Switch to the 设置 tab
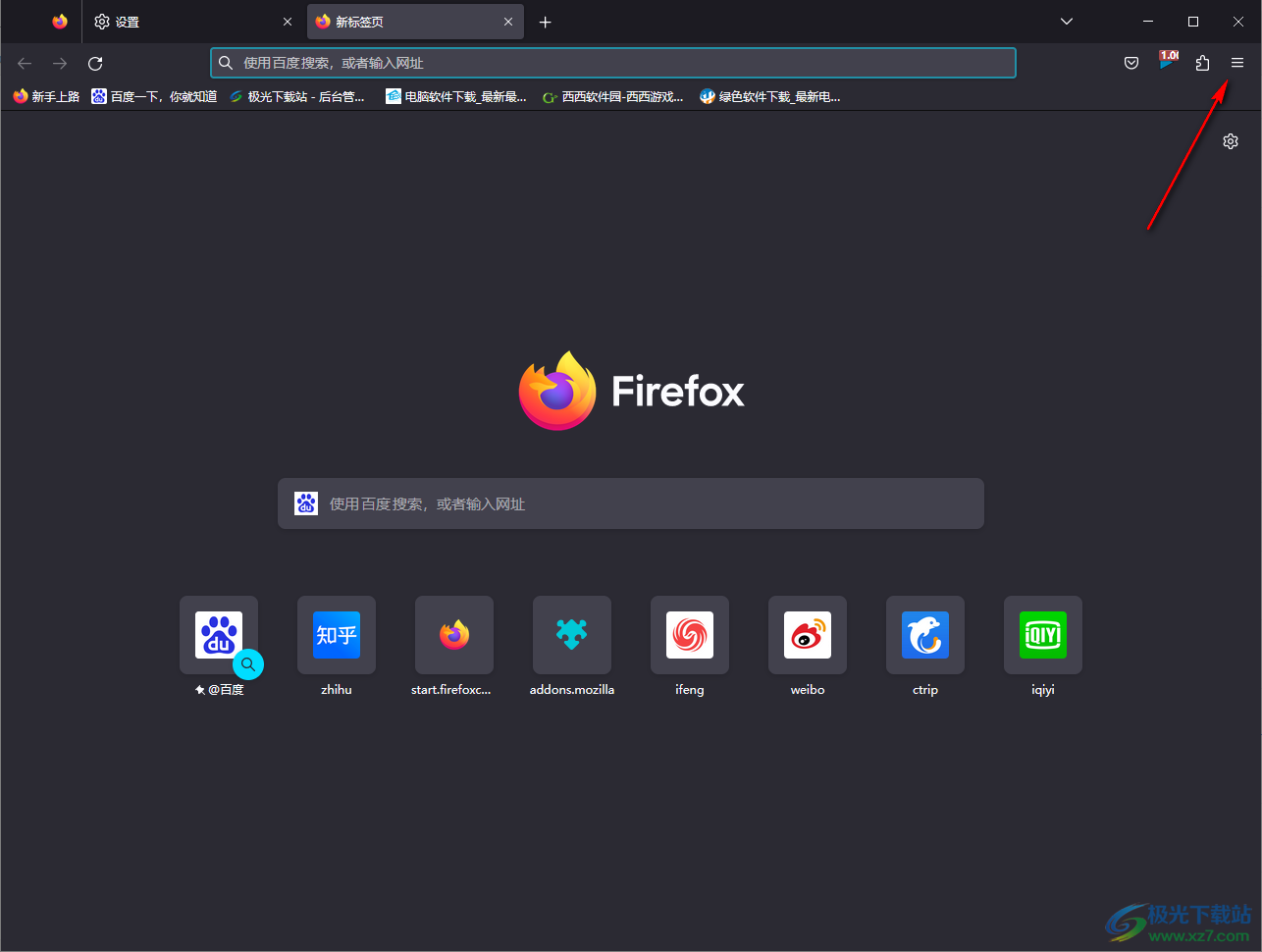 click(x=192, y=22)
